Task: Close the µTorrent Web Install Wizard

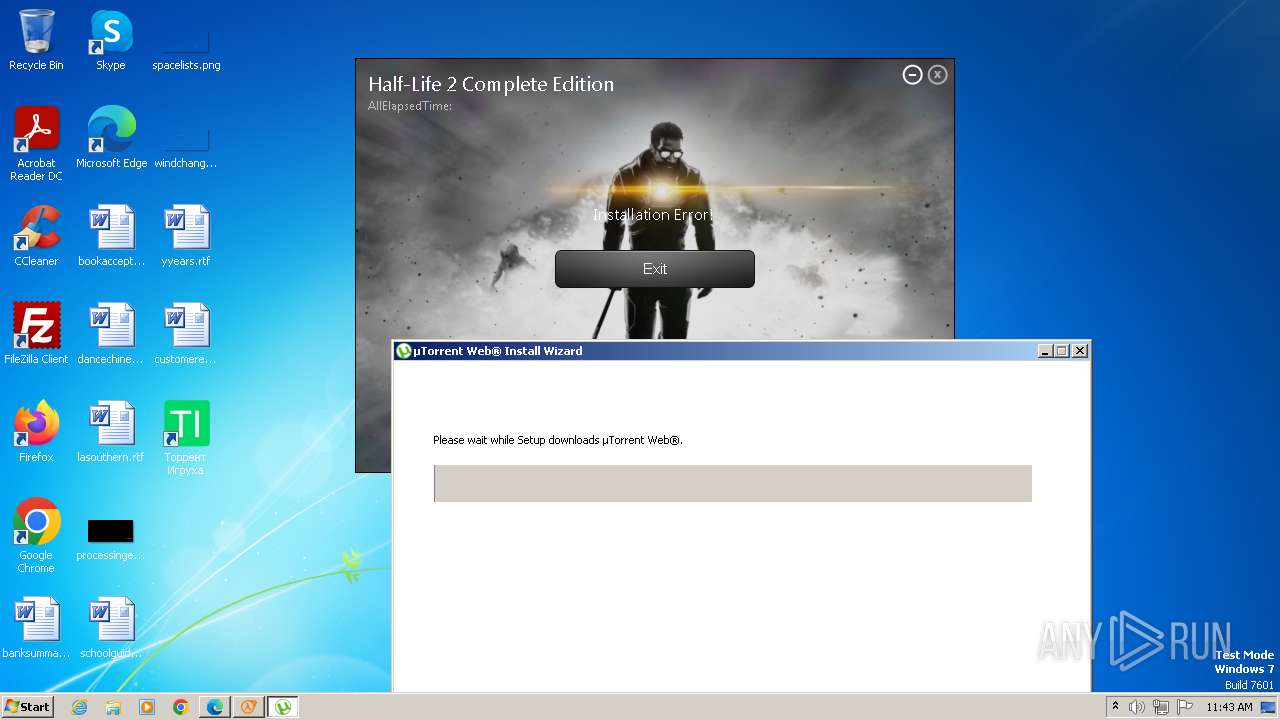Action: (x=1079, y=351)
